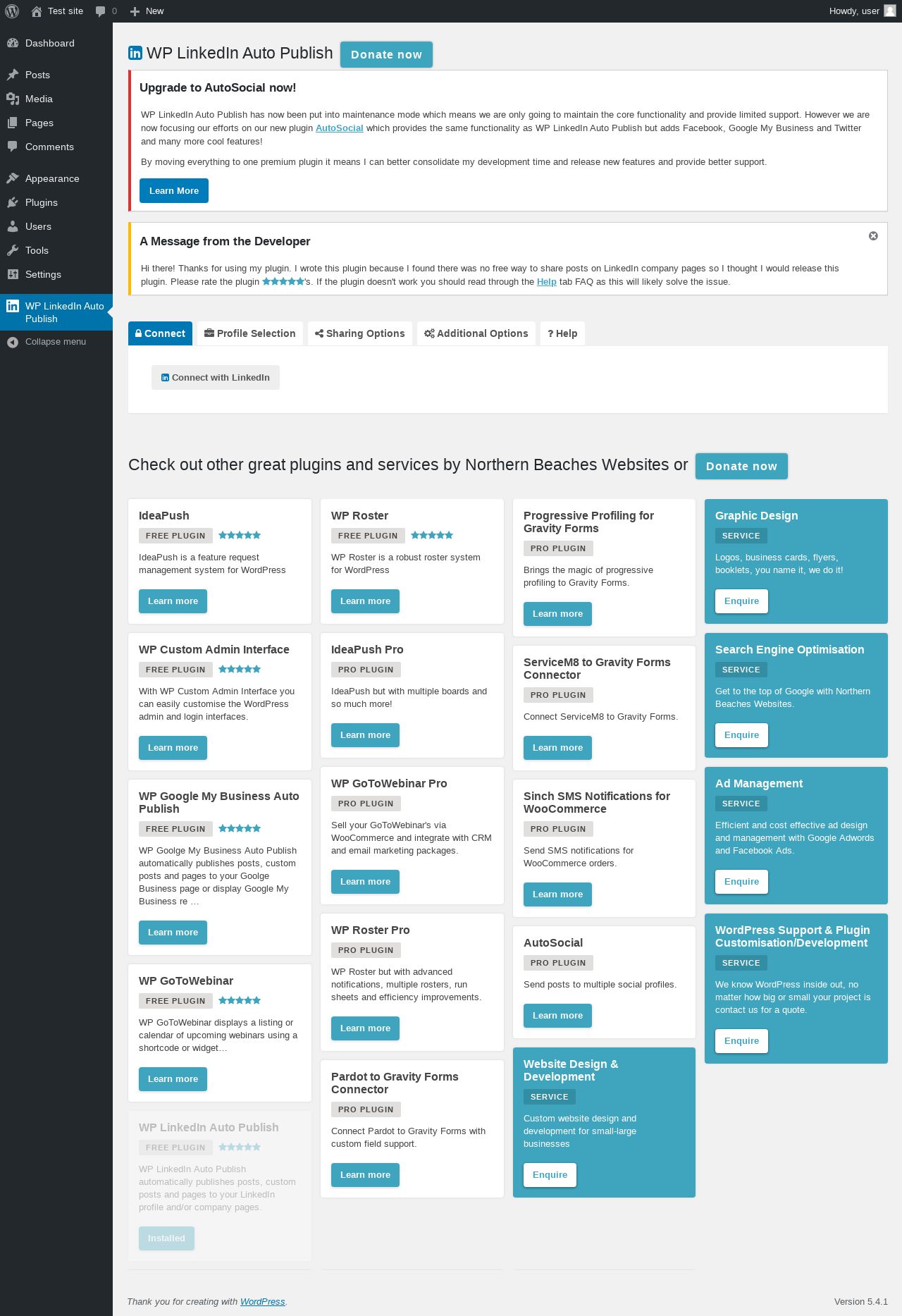This screenshot has width=902, height=1316.
Task: Click the WordPress logo in admin bar
Action: [x=12, y=11]
